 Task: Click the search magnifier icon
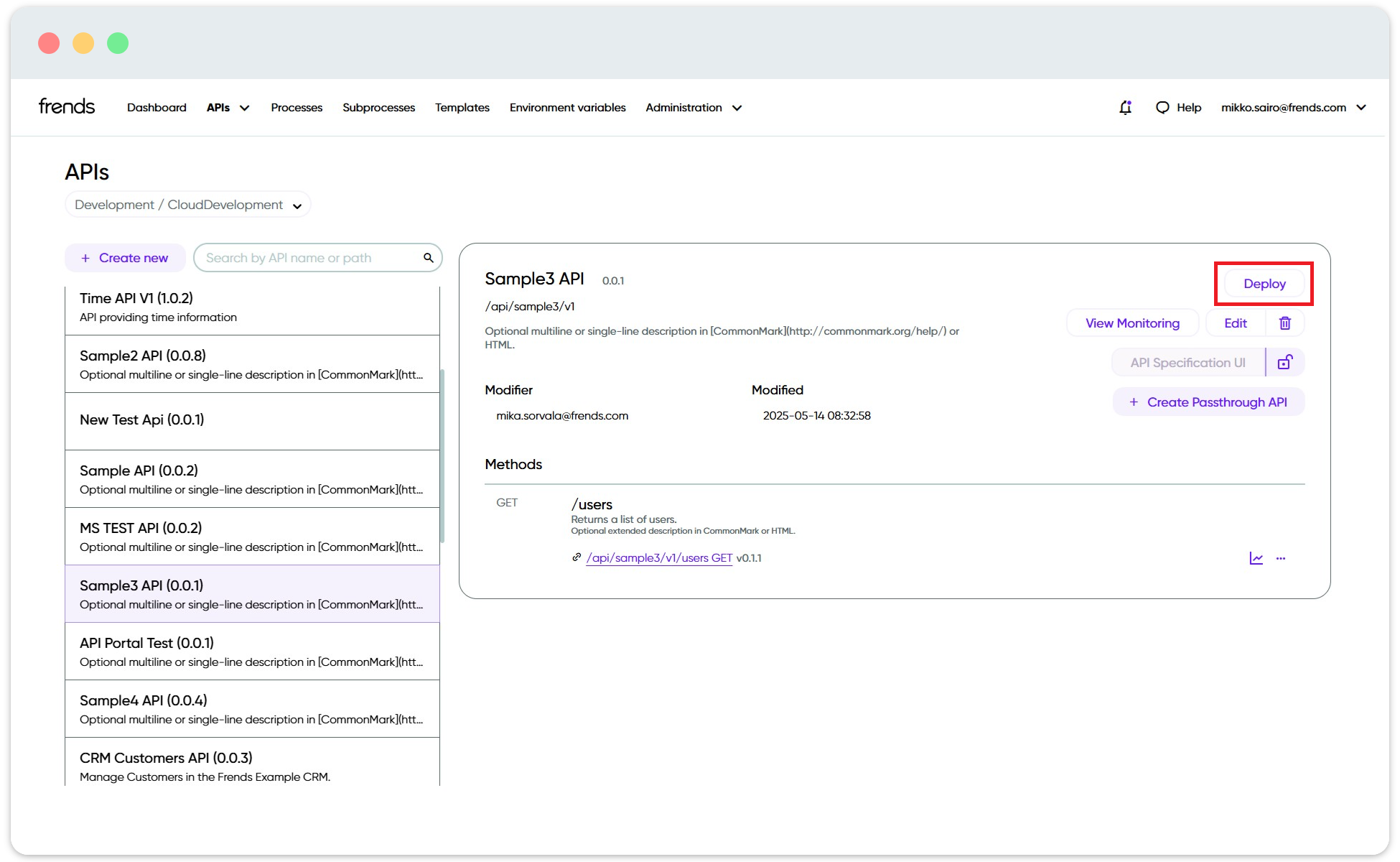point(428,258)
